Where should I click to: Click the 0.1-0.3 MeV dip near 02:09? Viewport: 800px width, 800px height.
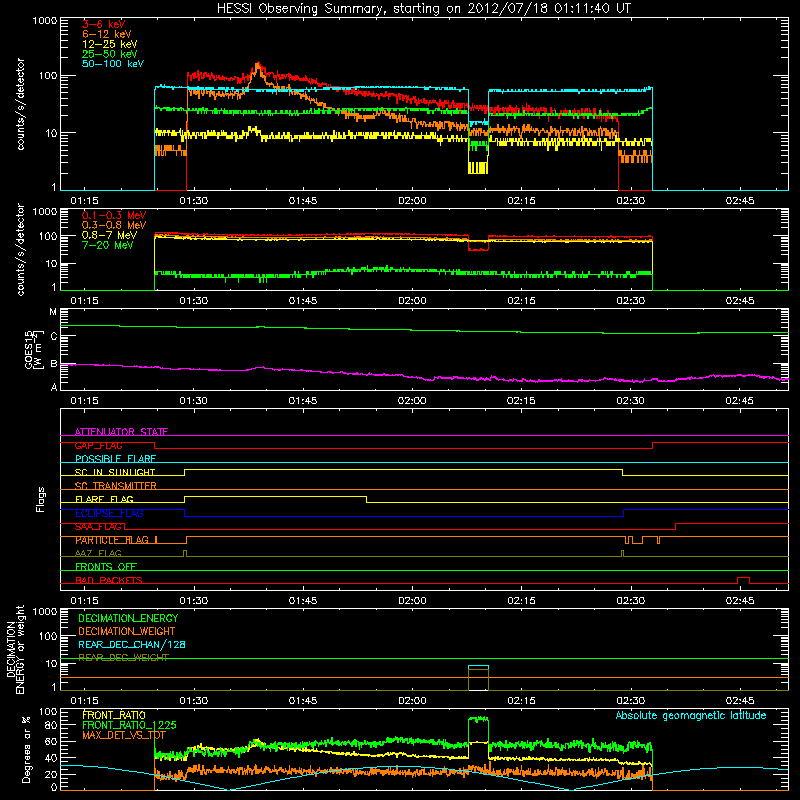(x=478, y=248)
